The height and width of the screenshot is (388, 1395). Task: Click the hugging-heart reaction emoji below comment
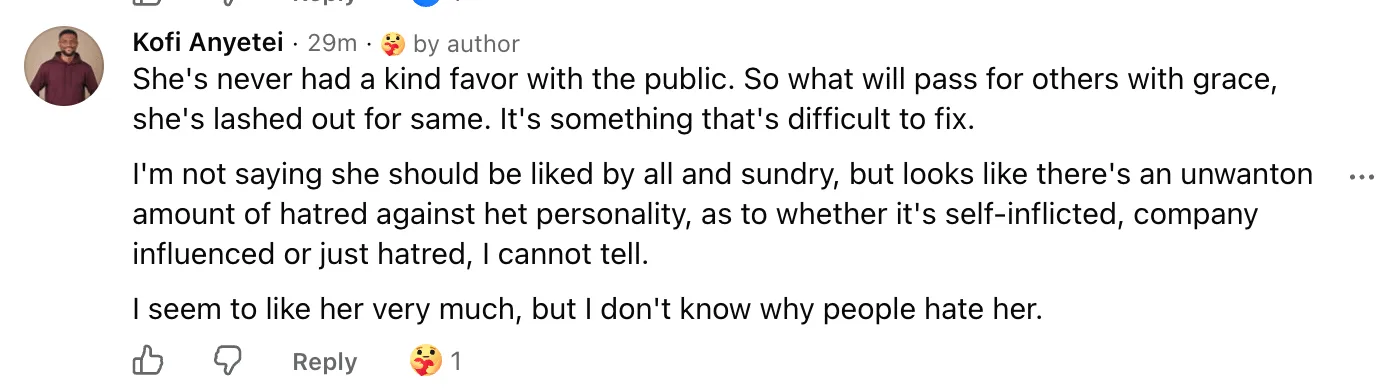[x=426, y=361]
